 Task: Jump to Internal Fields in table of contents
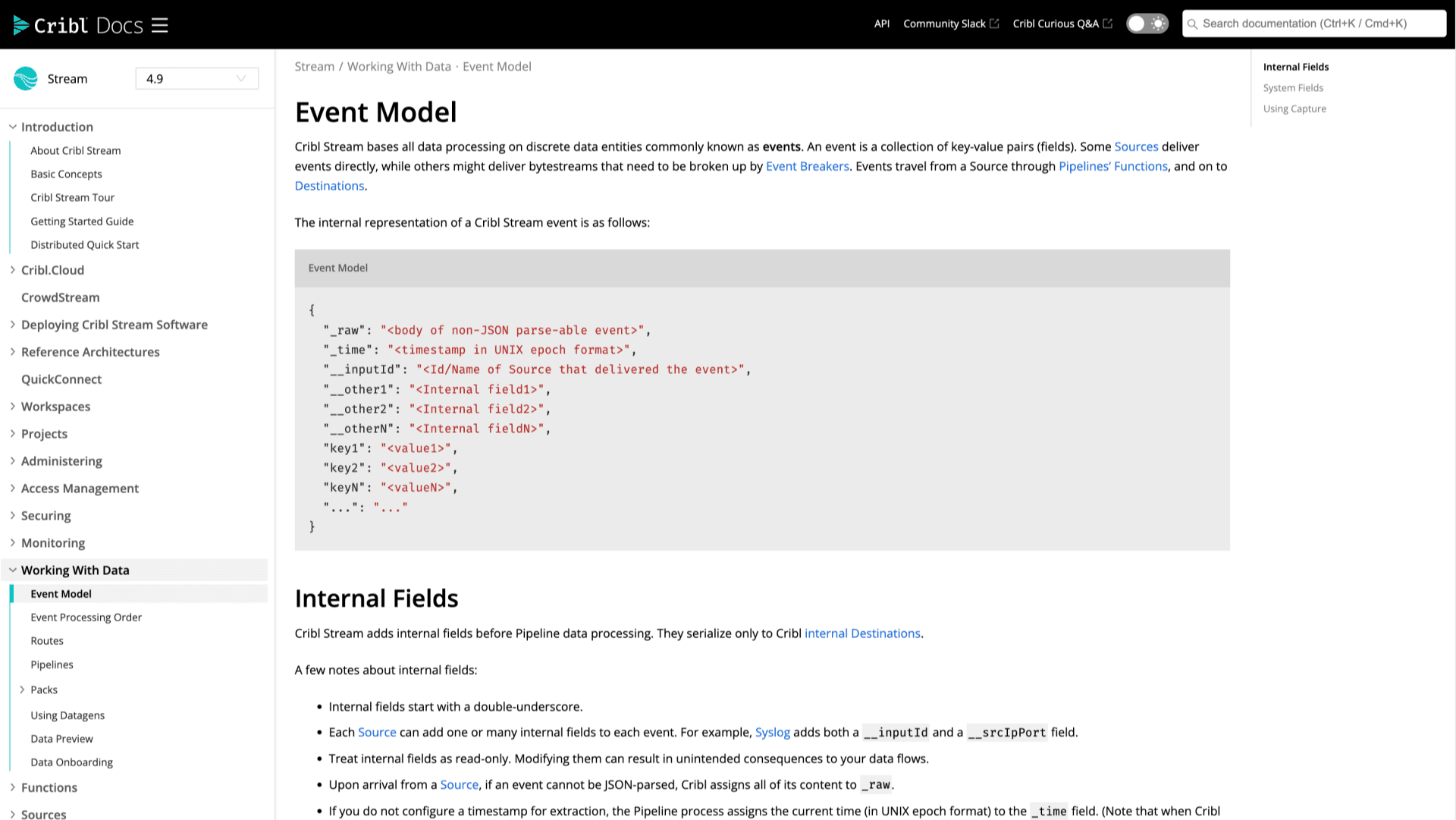point(1295,67)
